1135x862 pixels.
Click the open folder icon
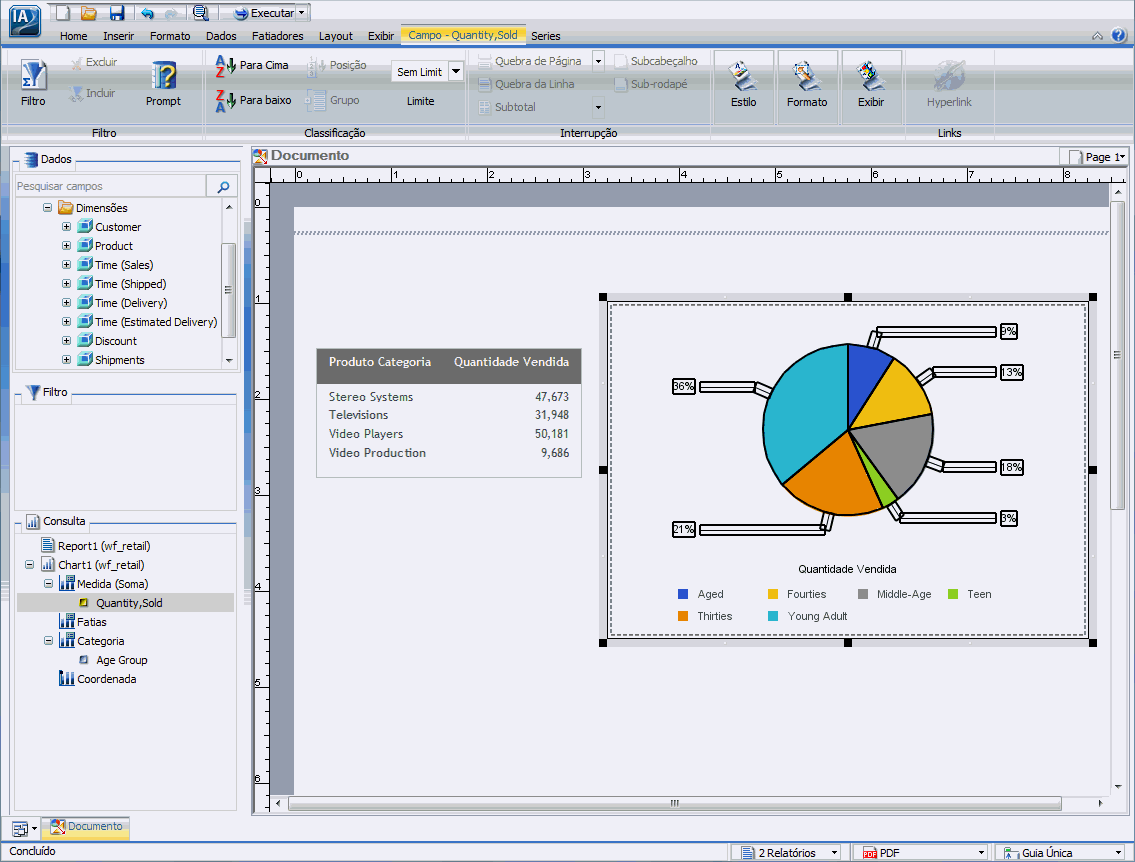88,13
